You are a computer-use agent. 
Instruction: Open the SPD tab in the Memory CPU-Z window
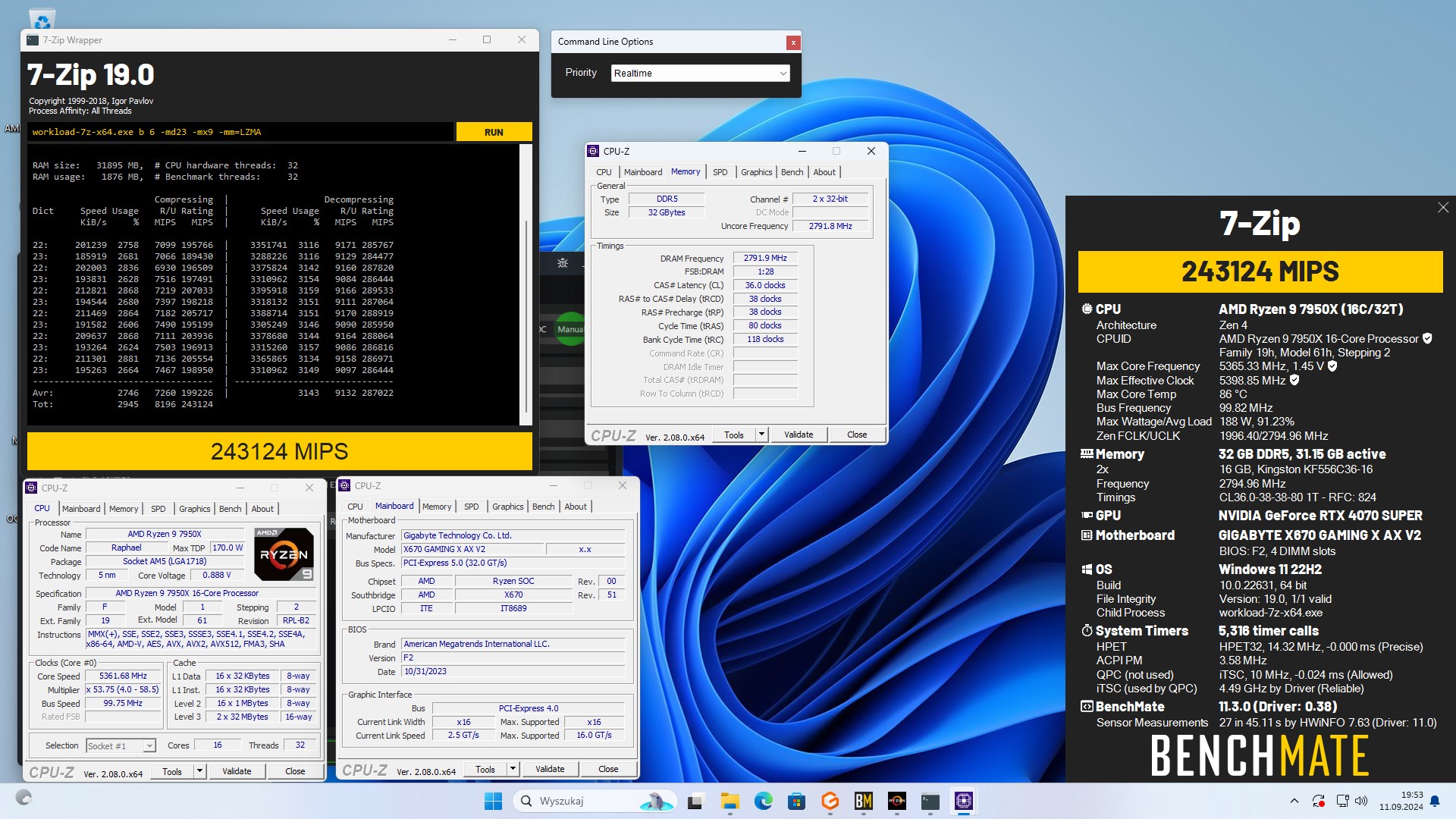point(720,172)
